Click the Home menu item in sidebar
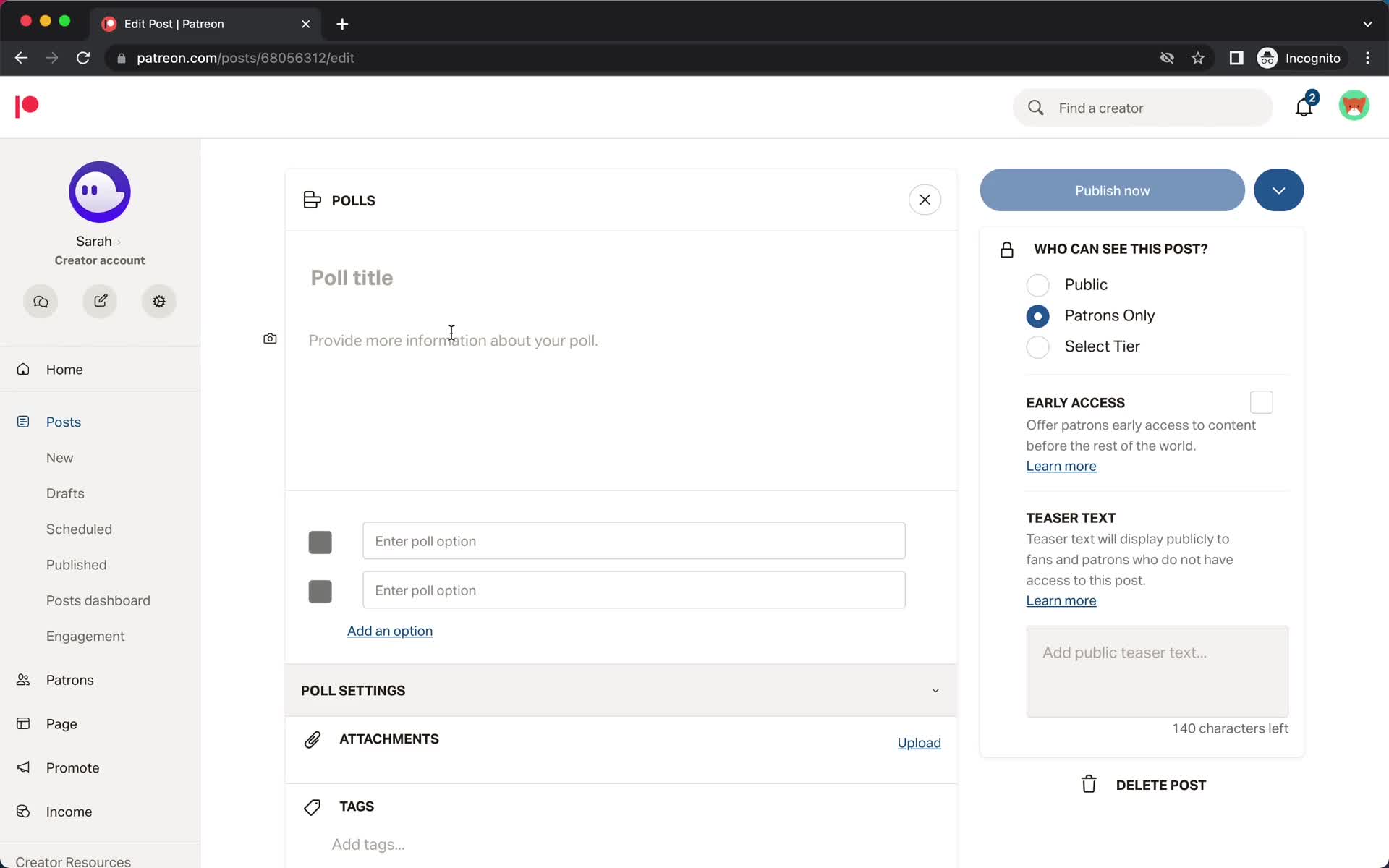This screenshot has width=1389, height=868. click(64, 369)
